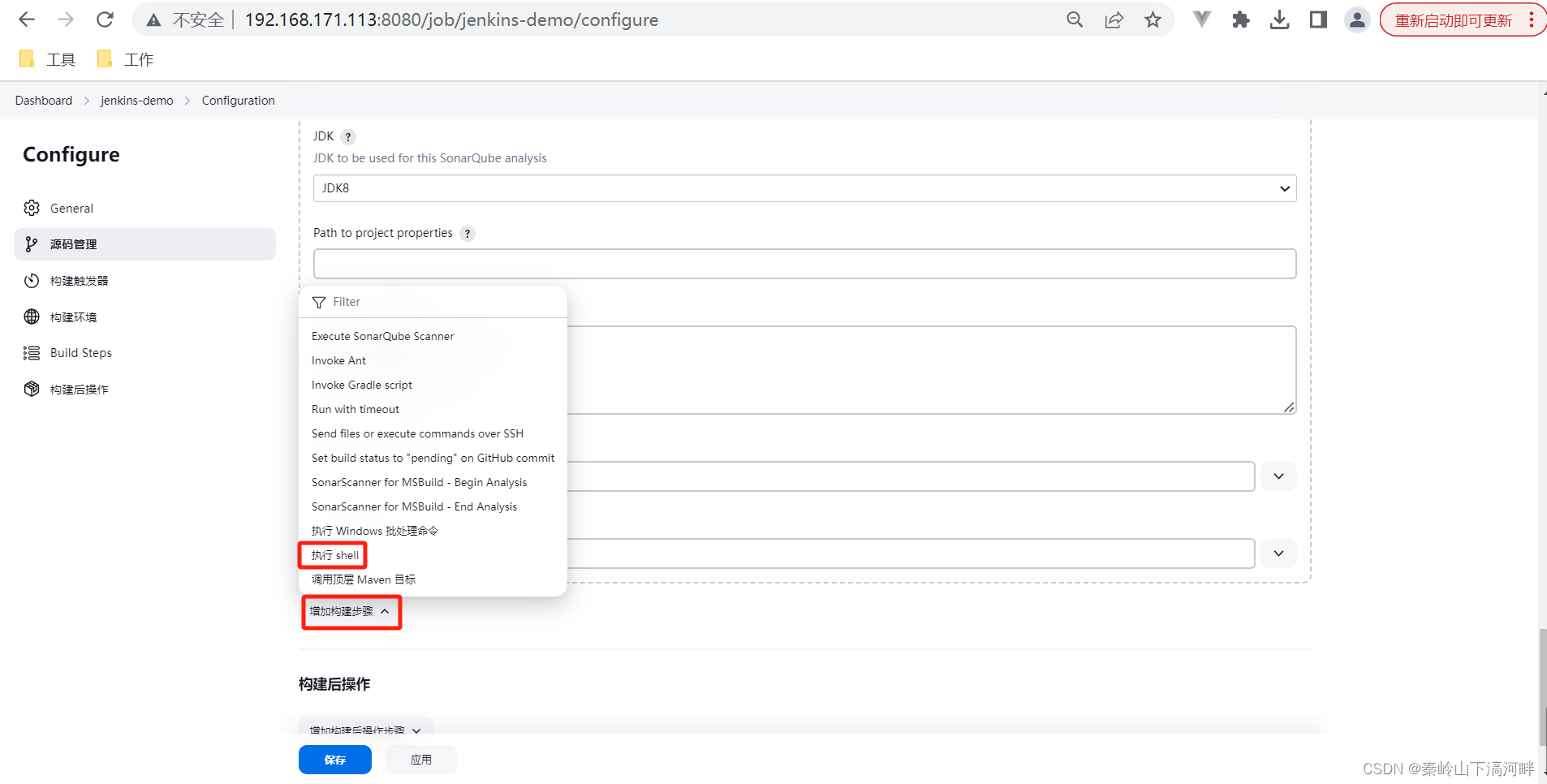Click the 构建环境 globe icon

[31, 317]
